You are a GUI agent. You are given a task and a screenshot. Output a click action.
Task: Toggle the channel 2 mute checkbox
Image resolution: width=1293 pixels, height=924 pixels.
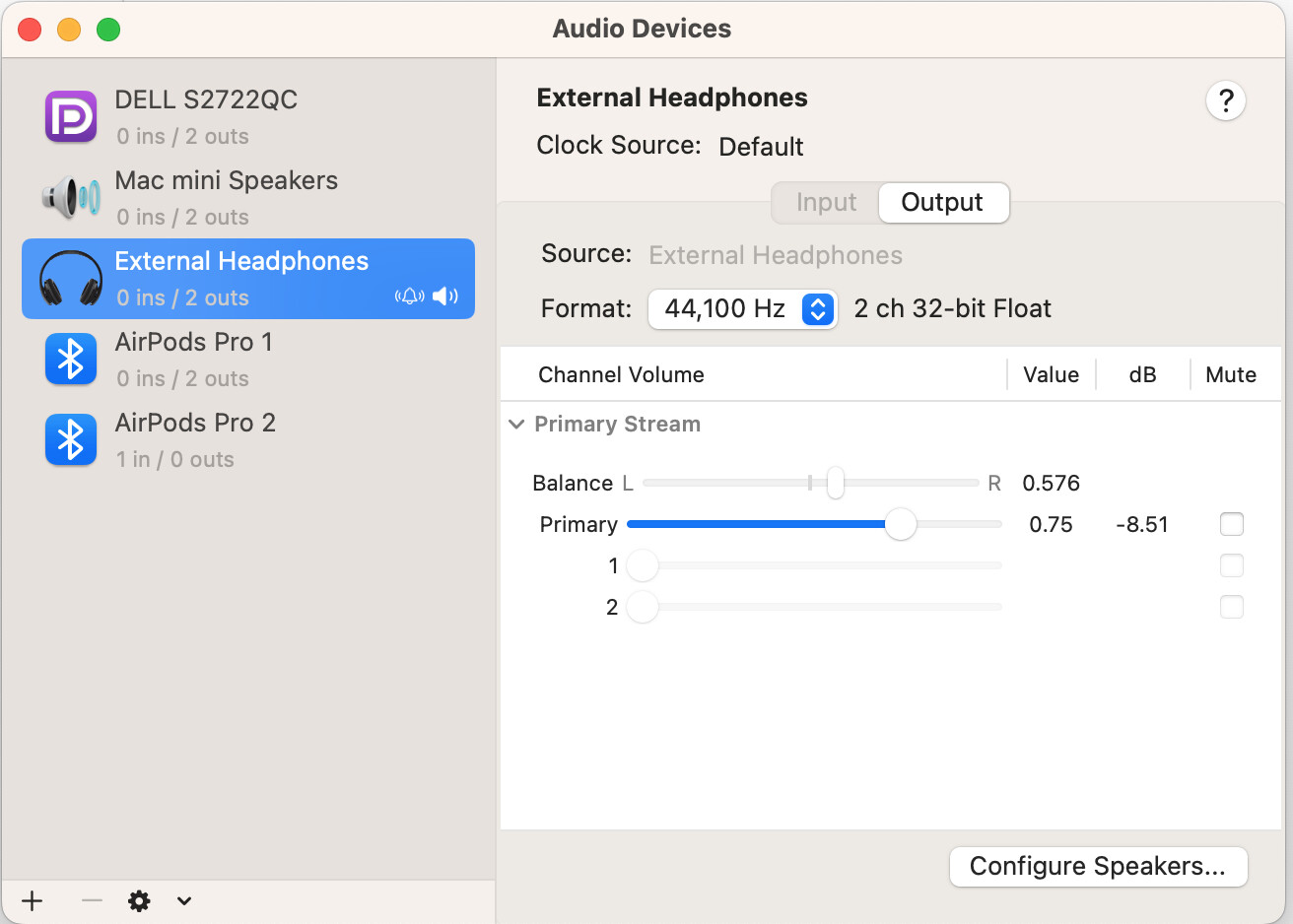click(1232, 607)
